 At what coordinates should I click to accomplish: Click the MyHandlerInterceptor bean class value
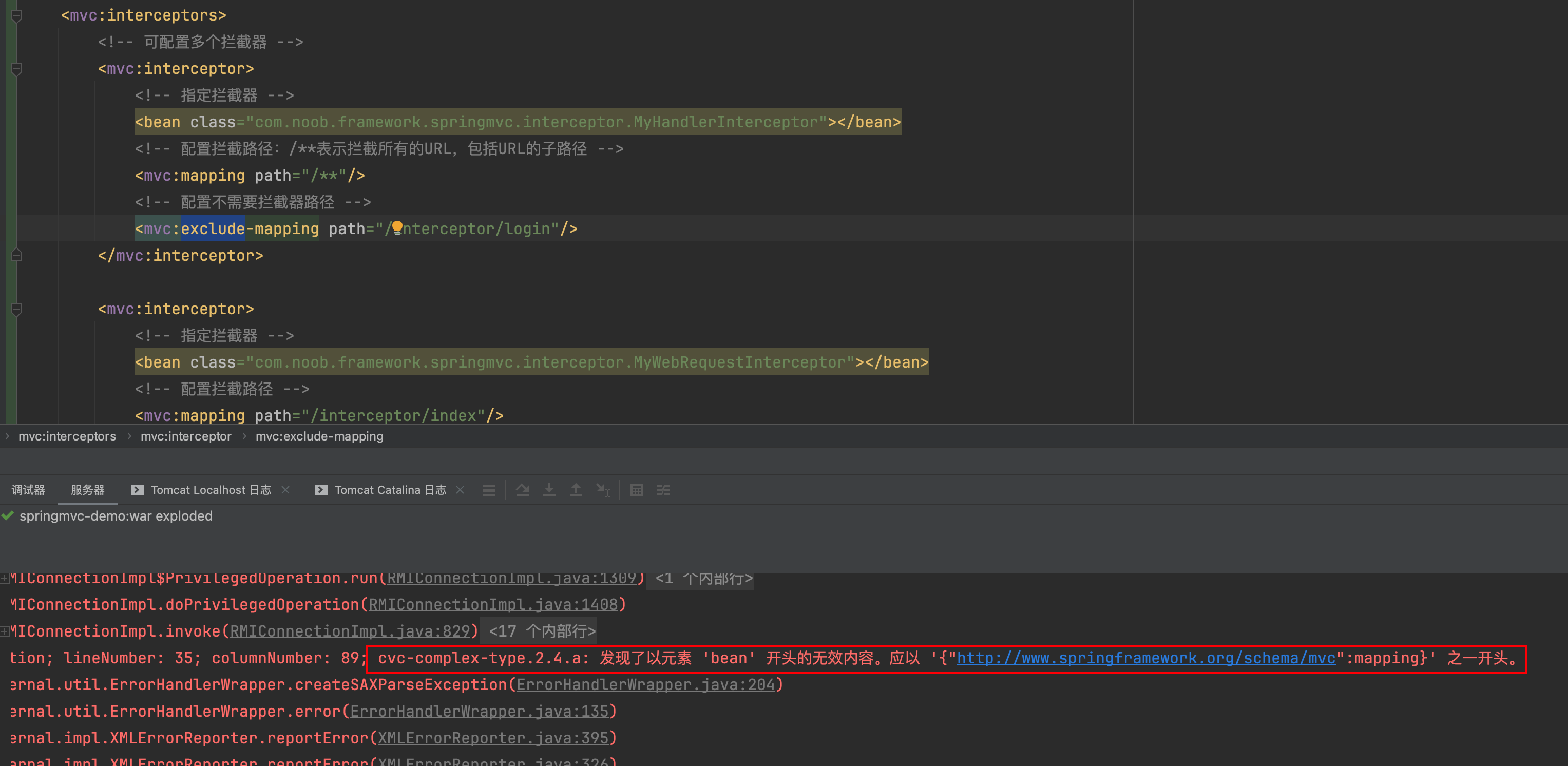[x=536, y=122]
